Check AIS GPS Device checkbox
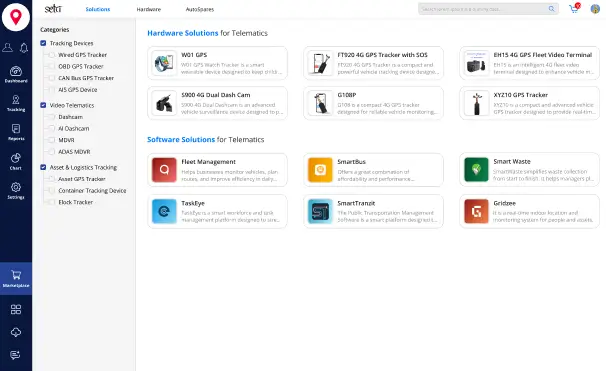 pyautogui.click(x=51, y=90)
